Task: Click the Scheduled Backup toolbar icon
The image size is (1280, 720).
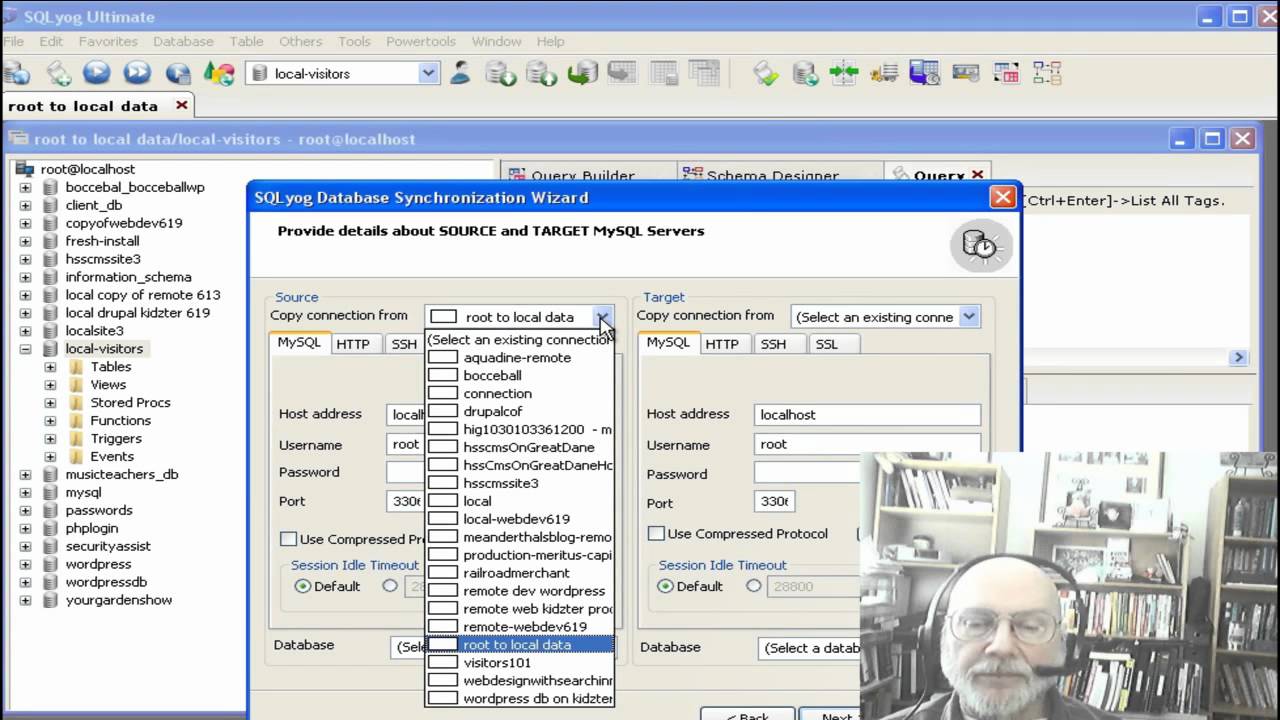Action: pos(925,73)
